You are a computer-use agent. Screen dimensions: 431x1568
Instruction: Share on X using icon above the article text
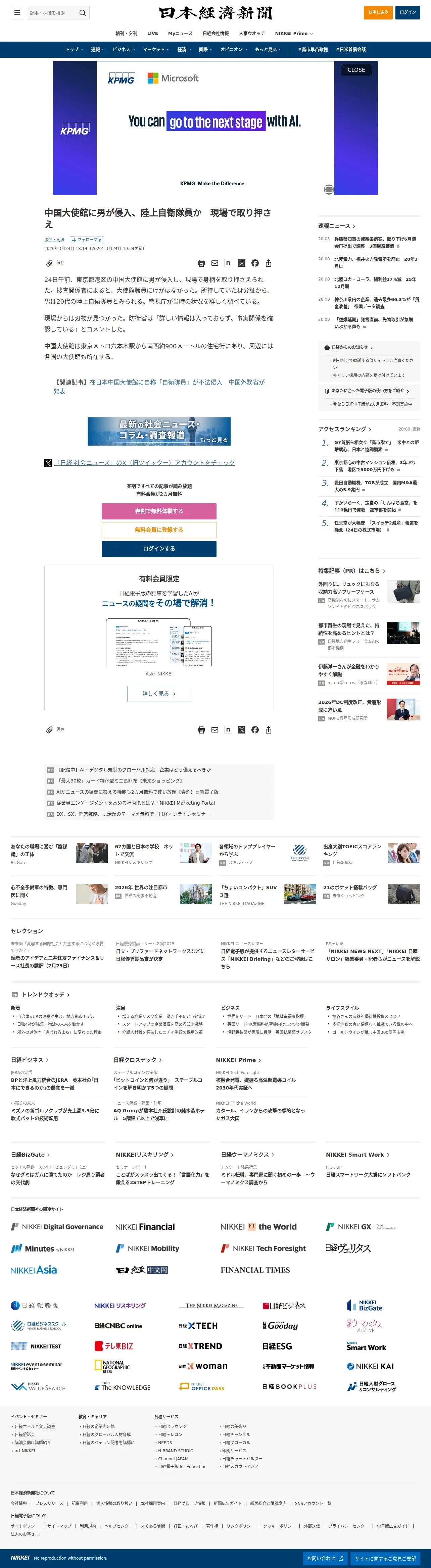pyautogui.click(x=242, y=263)
